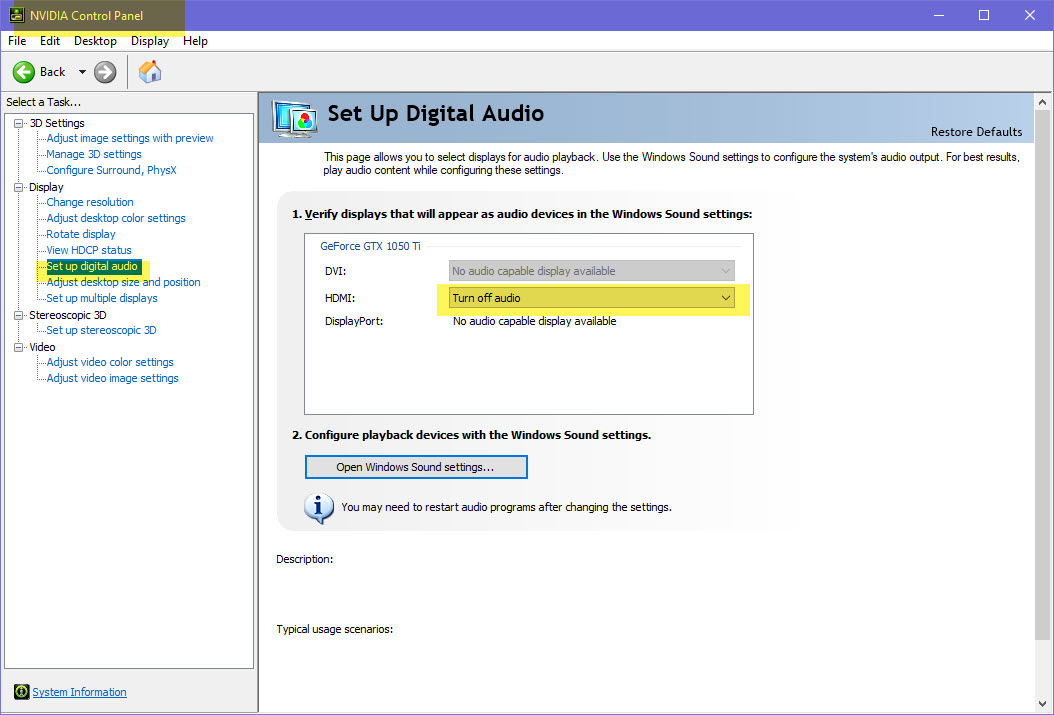
Task: Open the Edit menu
Action: pyautogui.click(x=50, y=41)
